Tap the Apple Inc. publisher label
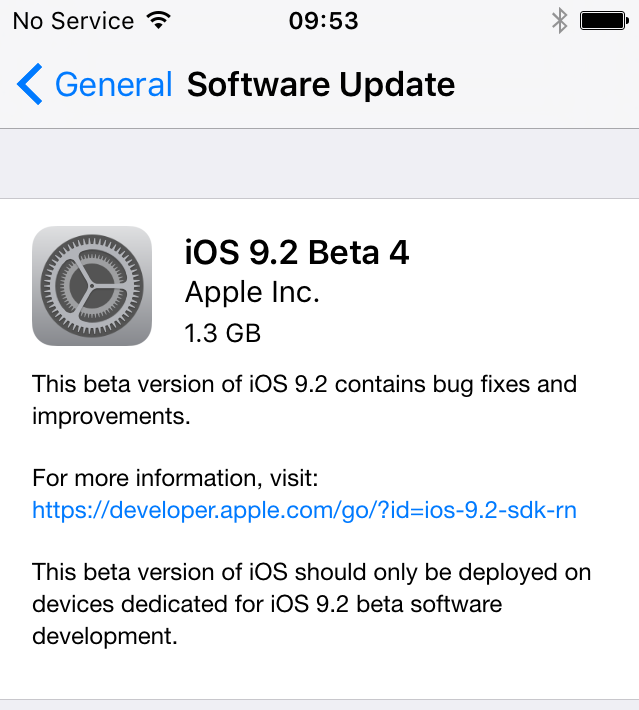Viewport: 639px width, 710px height. 252,293
